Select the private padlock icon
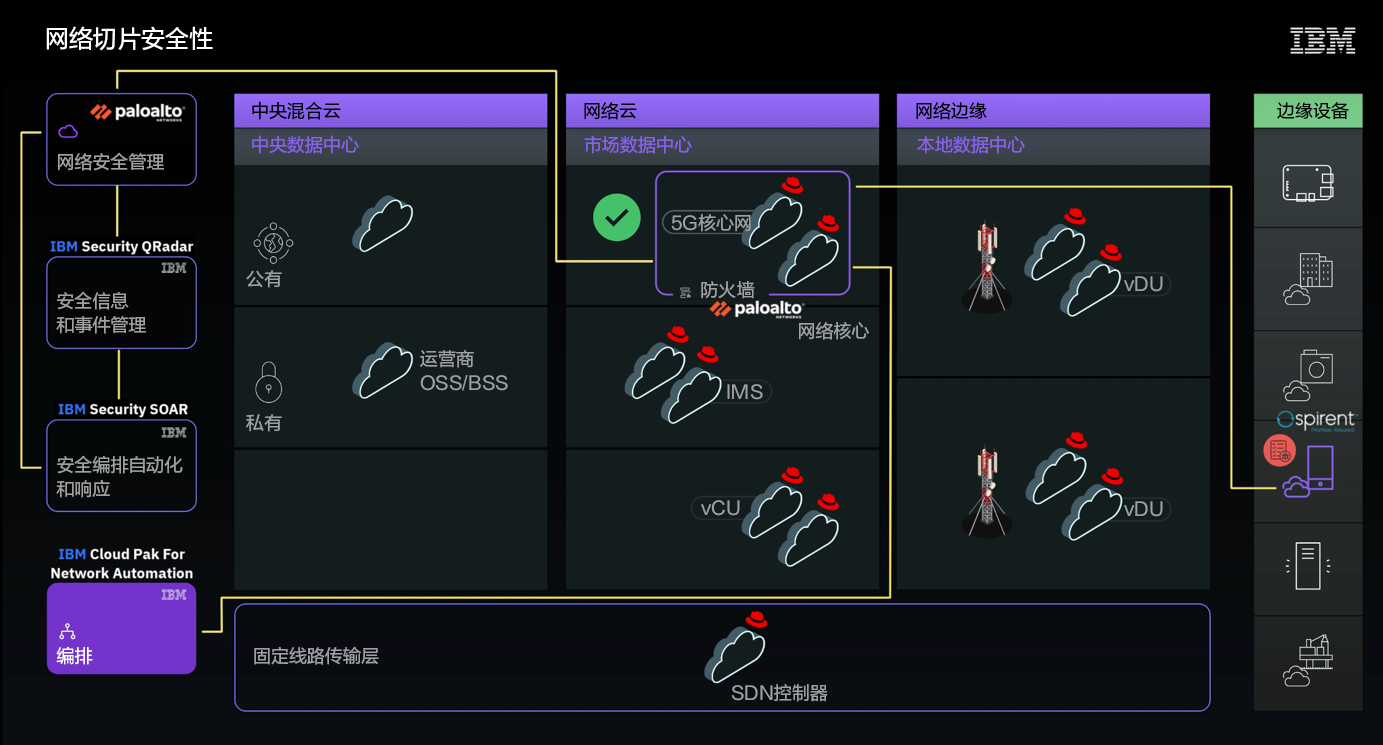The image size is (1383, 745). [268, 382]
